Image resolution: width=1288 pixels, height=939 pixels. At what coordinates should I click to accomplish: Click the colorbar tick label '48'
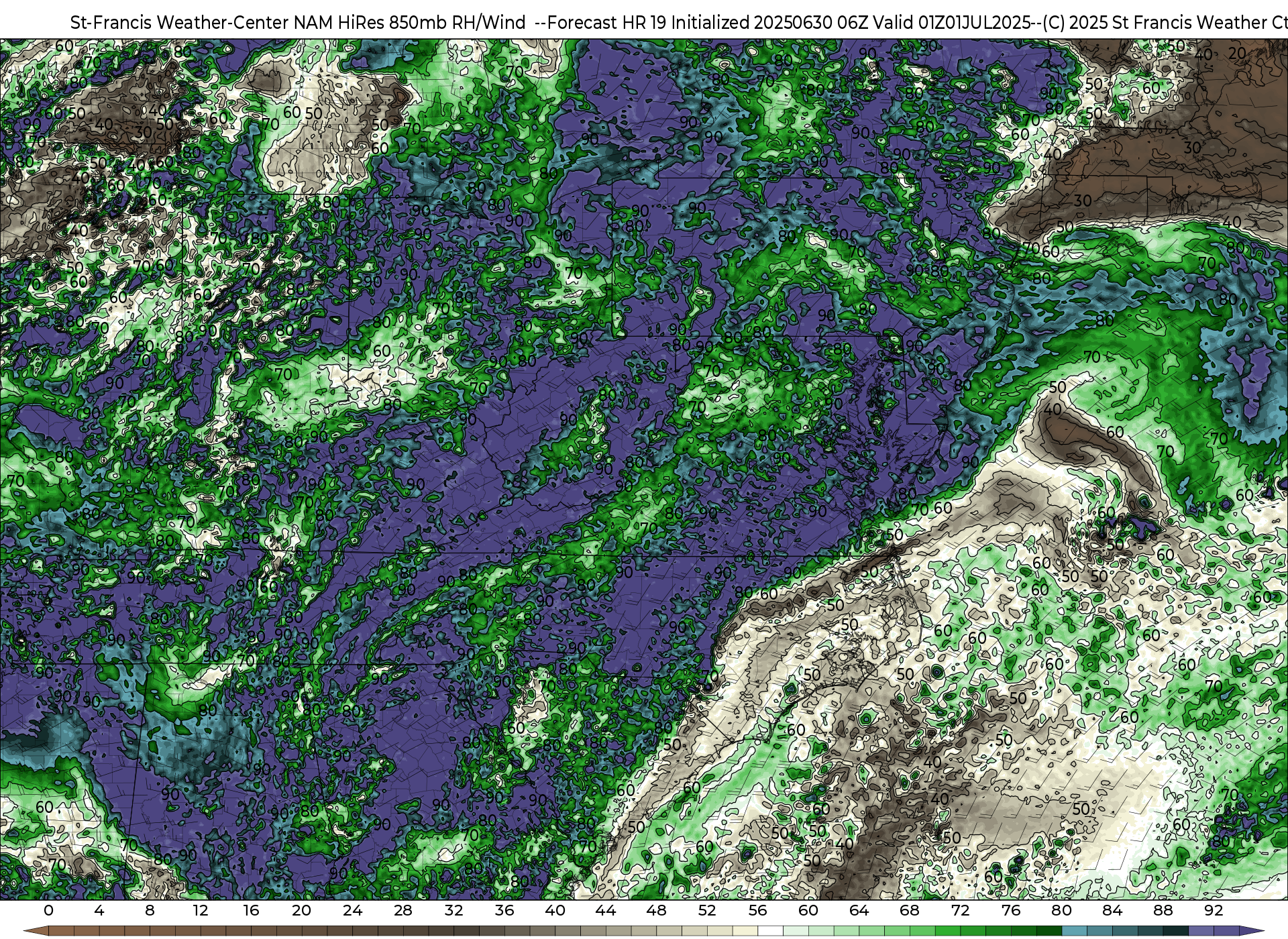click(657, 910)
